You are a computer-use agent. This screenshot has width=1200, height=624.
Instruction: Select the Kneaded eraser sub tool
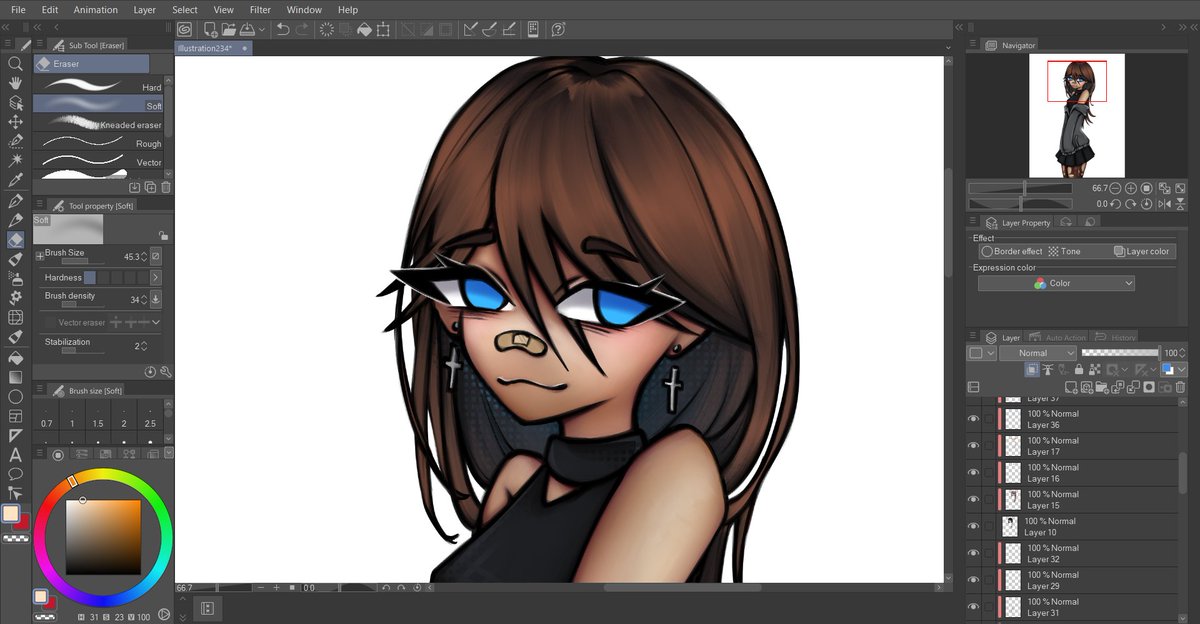[x=98, y=125]
